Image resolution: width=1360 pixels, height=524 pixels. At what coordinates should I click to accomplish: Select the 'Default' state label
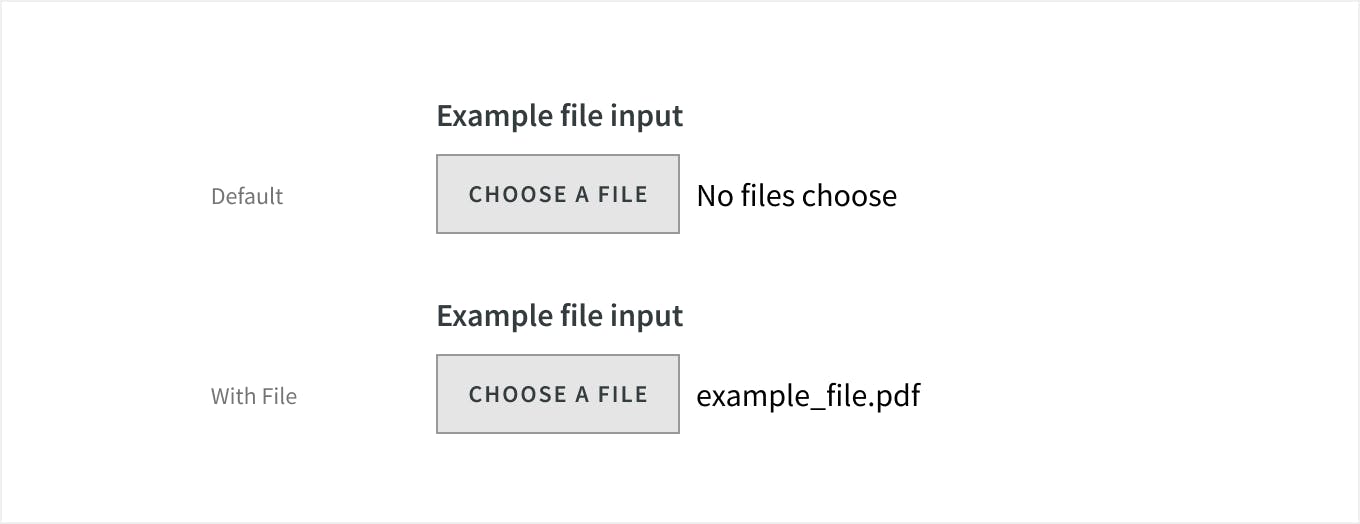[x=247, y=196]
